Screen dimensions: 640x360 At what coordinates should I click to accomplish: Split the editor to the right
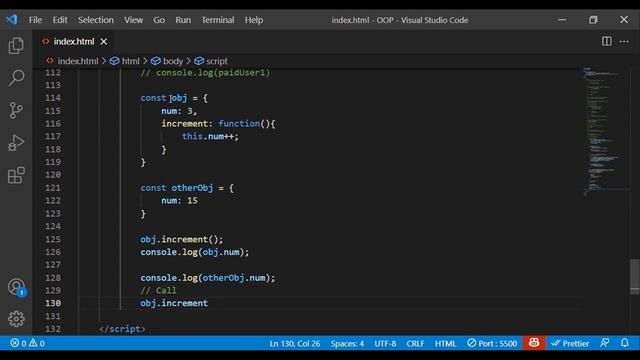(607, 41)
